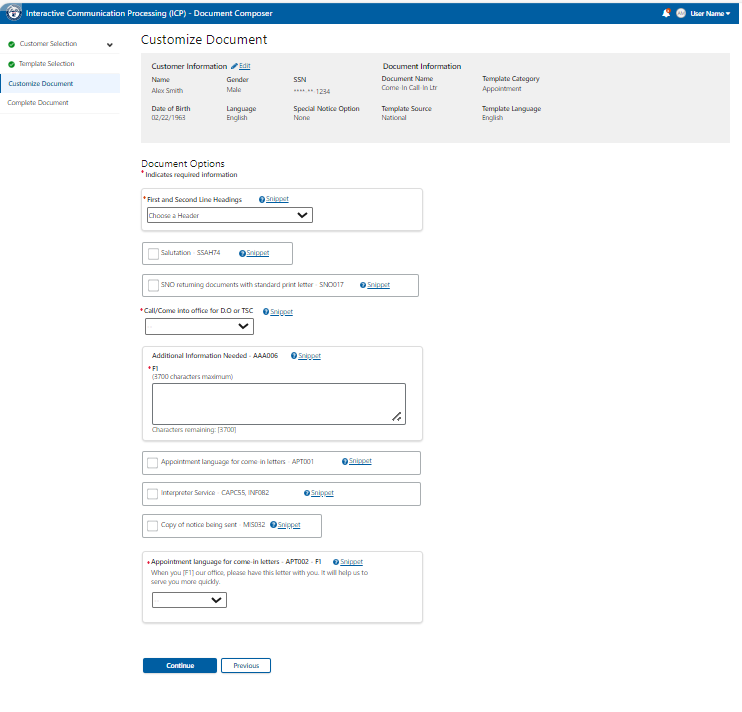Tick the Interpreter Service checkbox
This screenshot has width=742, height=712.
point(153,494)
